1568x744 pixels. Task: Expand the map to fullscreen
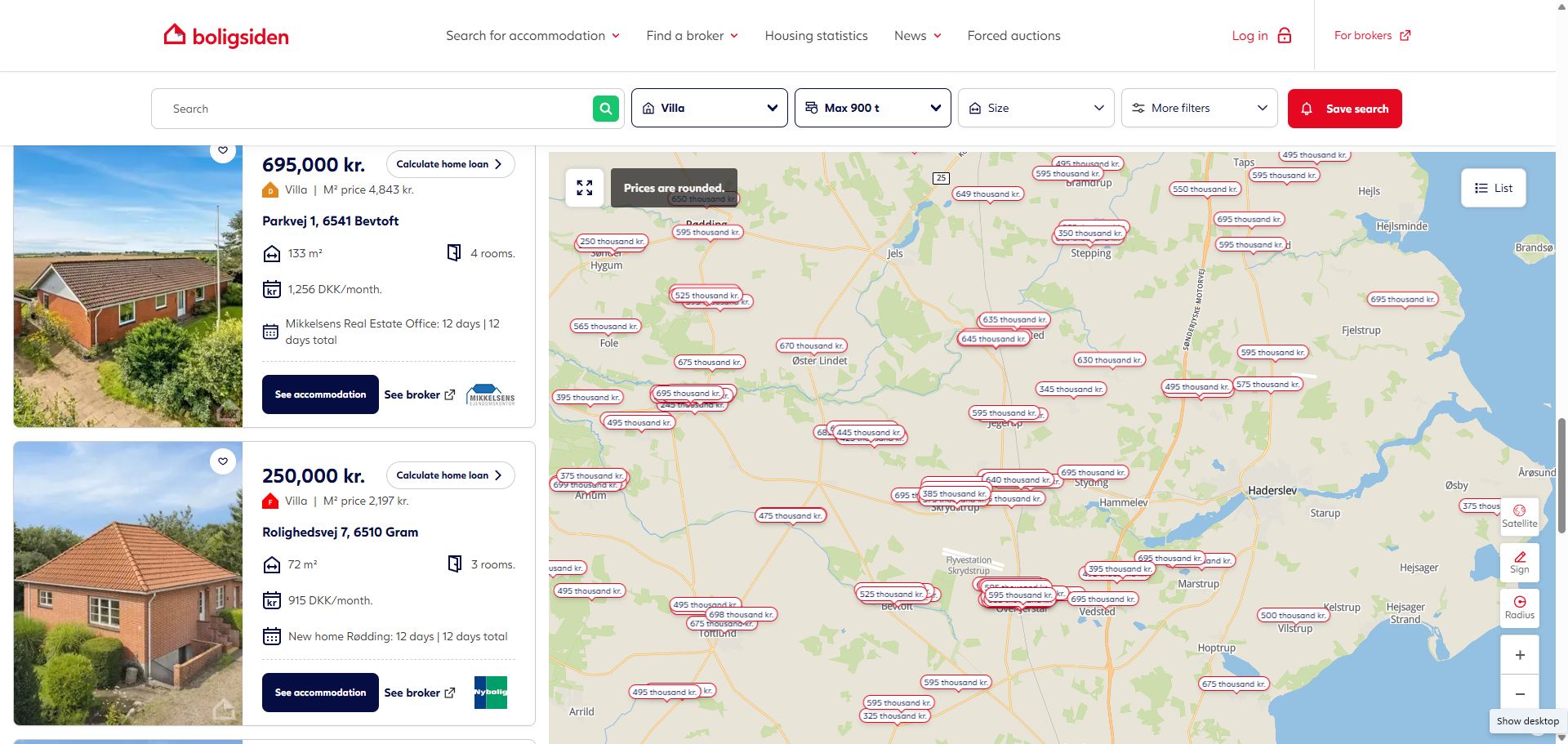tap(584, 188)
